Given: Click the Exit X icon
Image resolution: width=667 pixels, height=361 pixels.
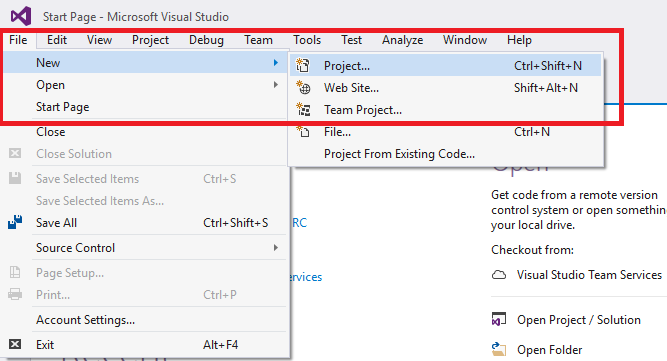Looking at the screenshot, I should 15,344.
